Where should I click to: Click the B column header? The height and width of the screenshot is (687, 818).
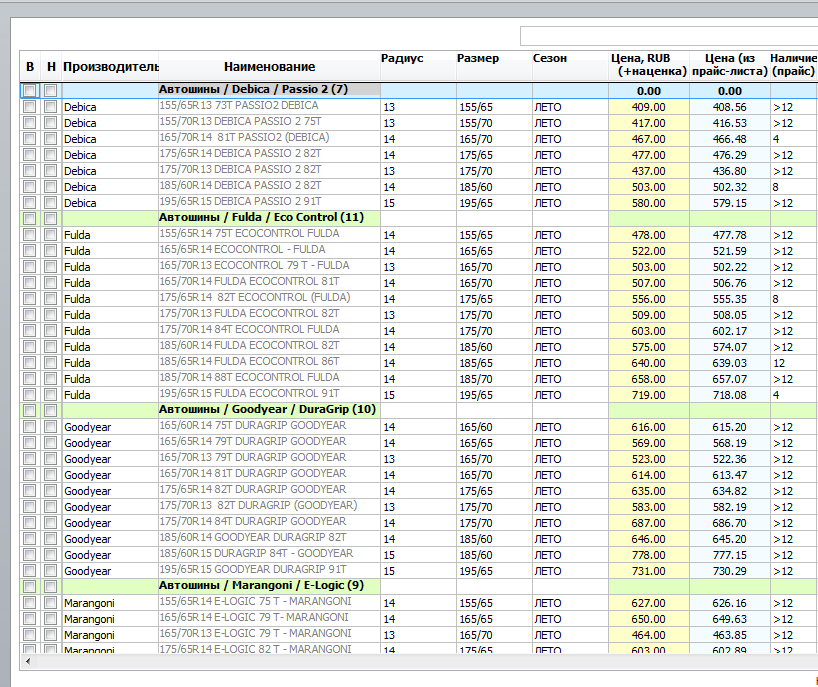(30, 67)
